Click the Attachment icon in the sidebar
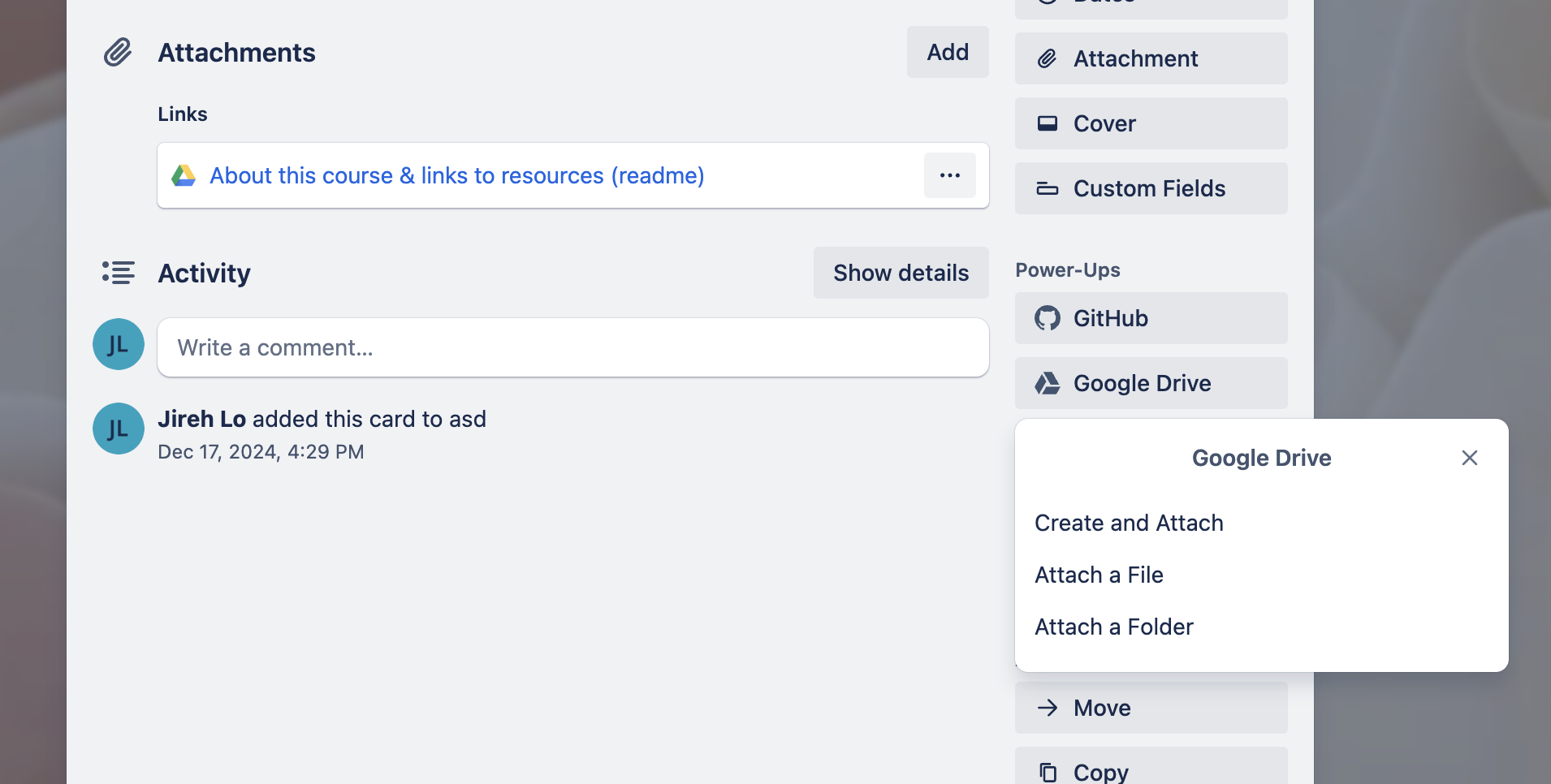The width and height of the screenshot is (1551, 784). [x=1048, y=58]
